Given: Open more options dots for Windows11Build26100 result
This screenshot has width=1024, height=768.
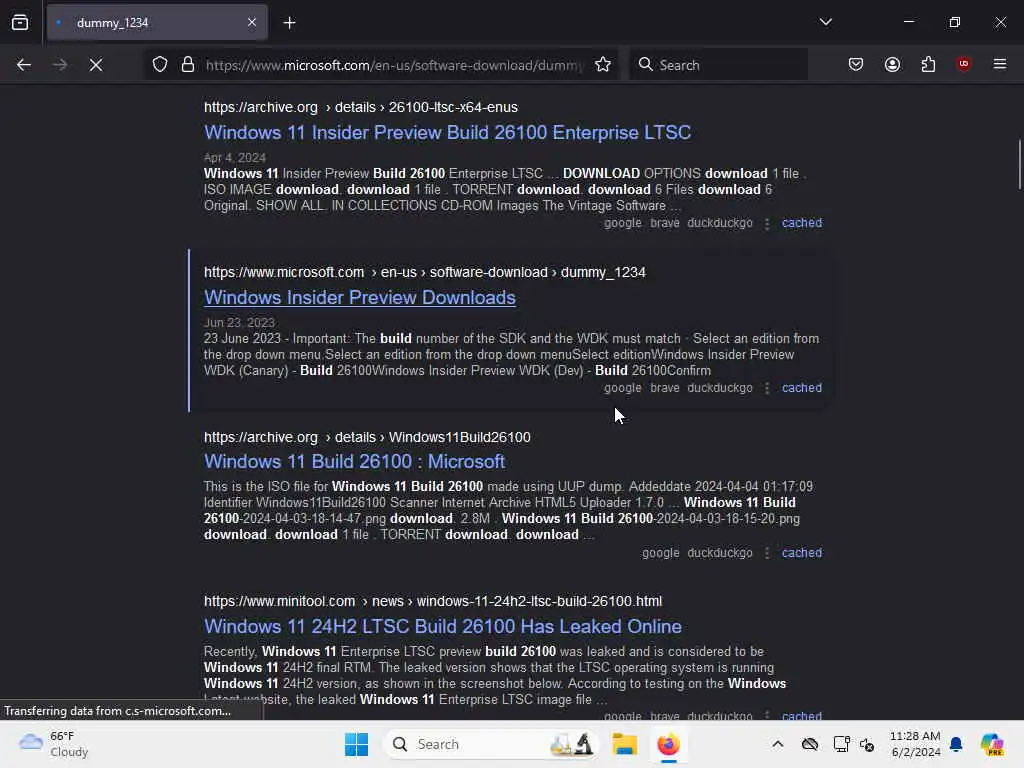Looking at the screenshot, I should tap(767, 553).
